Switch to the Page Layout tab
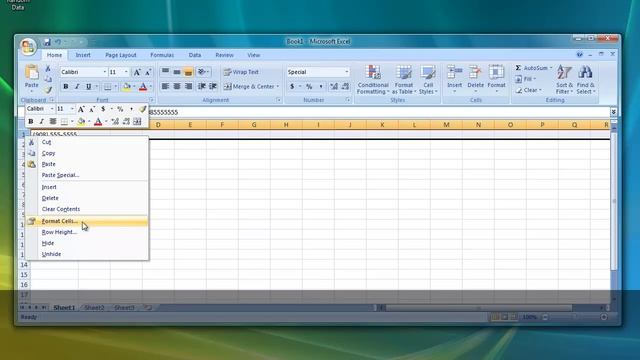The height and width of the screenshot is (360, 640). click(x=120, y=55)
